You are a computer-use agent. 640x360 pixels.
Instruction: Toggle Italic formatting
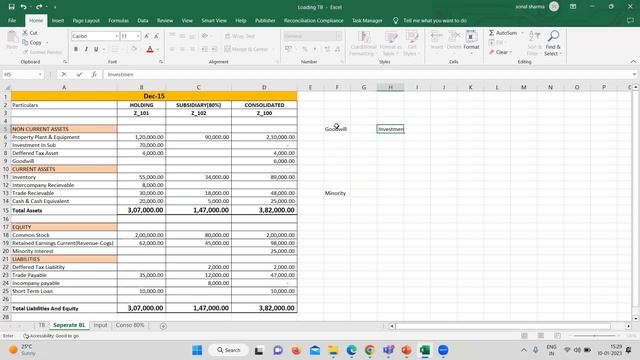click(x=86, y=49)
